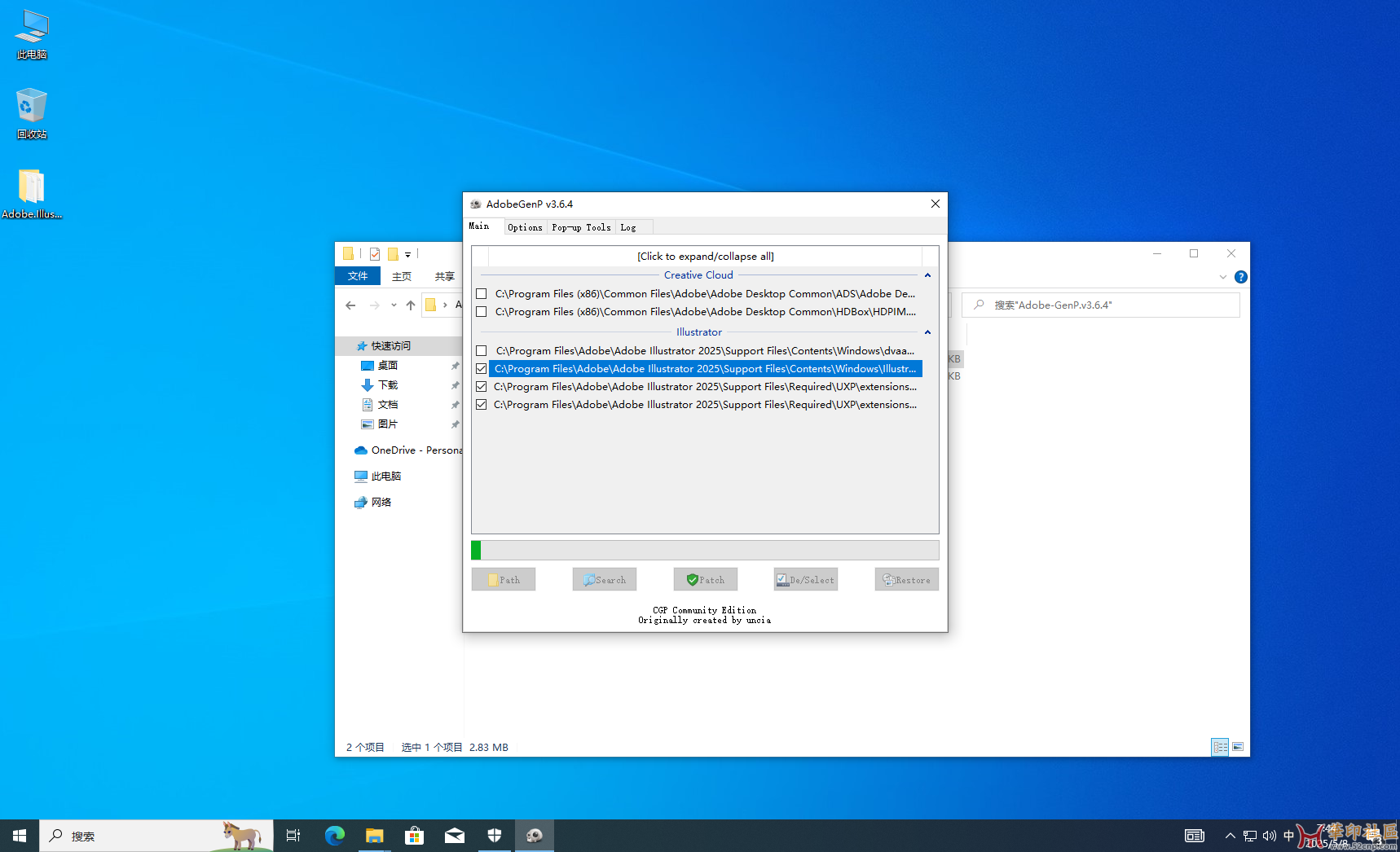This screenshot has height=852, width=1400.
Task: Click the Restore button
Action: (907, 580)
